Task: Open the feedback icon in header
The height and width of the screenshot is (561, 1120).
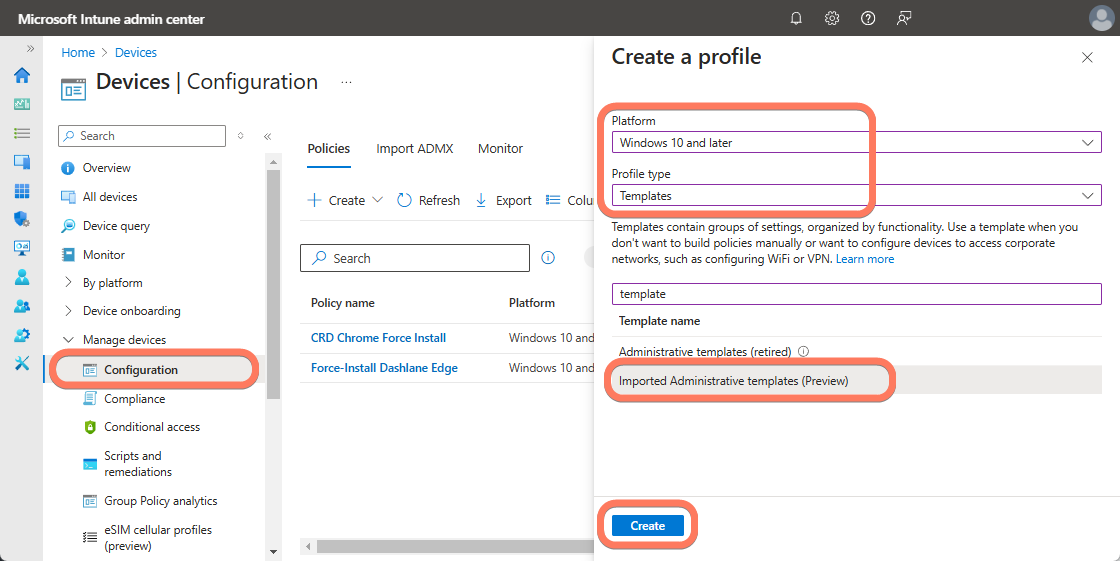Action: tap(904, 18)
